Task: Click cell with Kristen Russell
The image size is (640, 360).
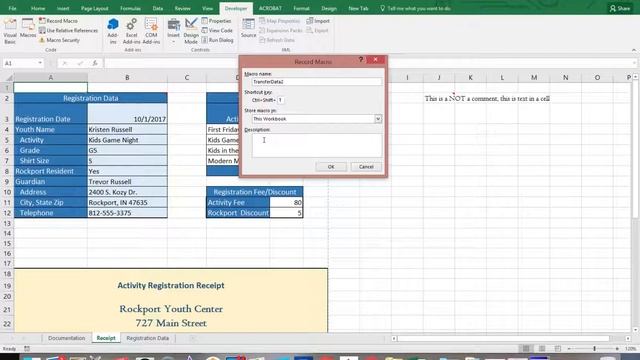Action: click(x=127, y=129)
